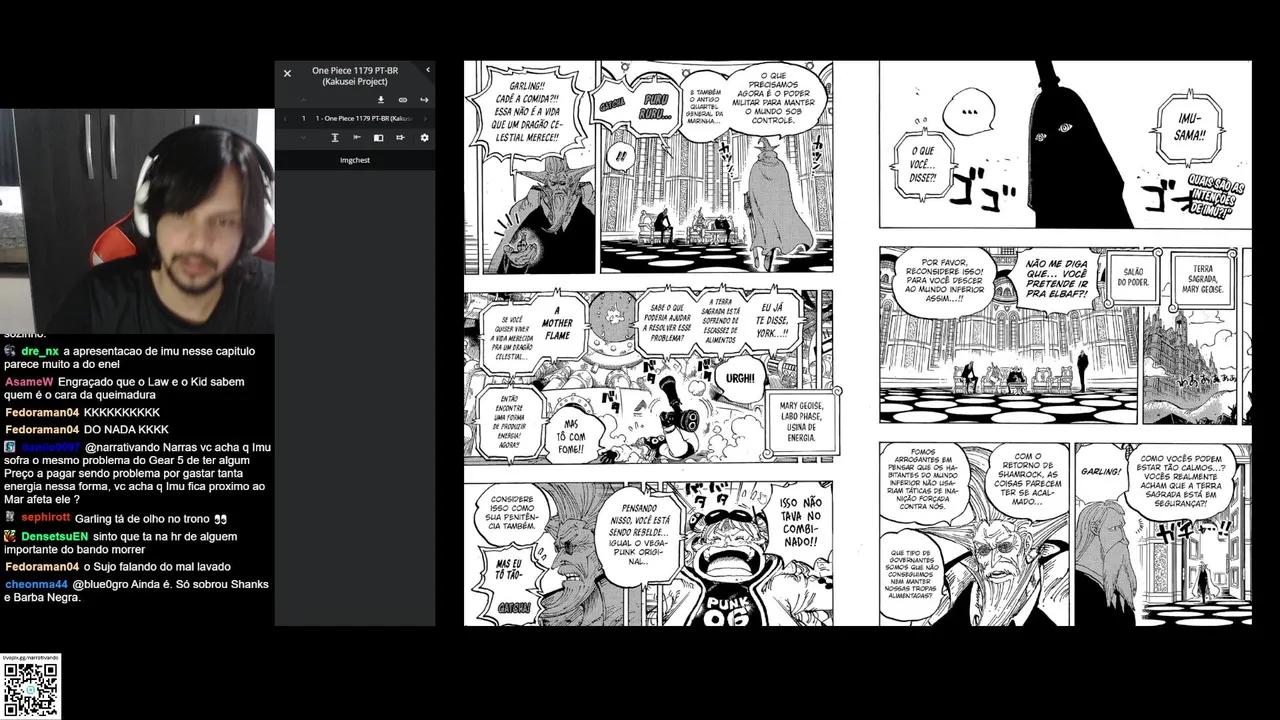Click username Fedoraman04 before 'KKKKKKKKKK'

click(x=42, y=412)
